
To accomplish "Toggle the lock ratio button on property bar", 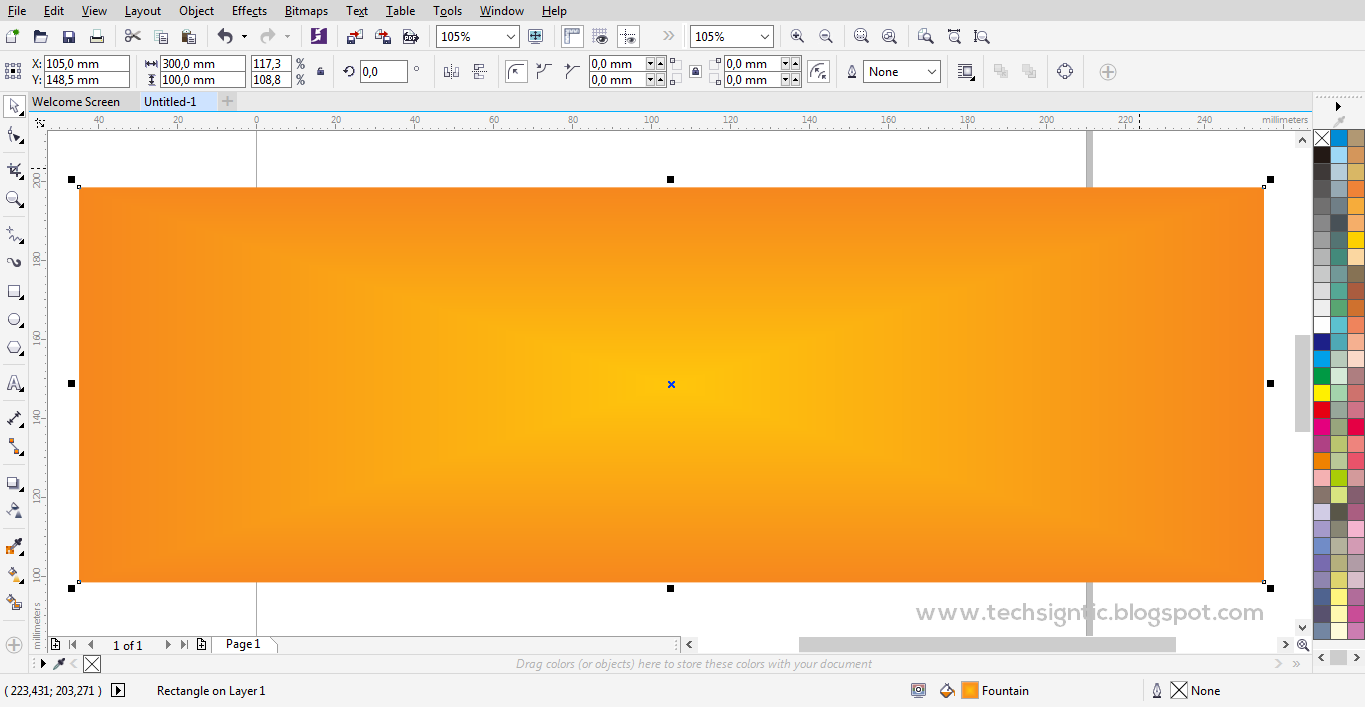I will pyautogui.click(x=320, y=71).
